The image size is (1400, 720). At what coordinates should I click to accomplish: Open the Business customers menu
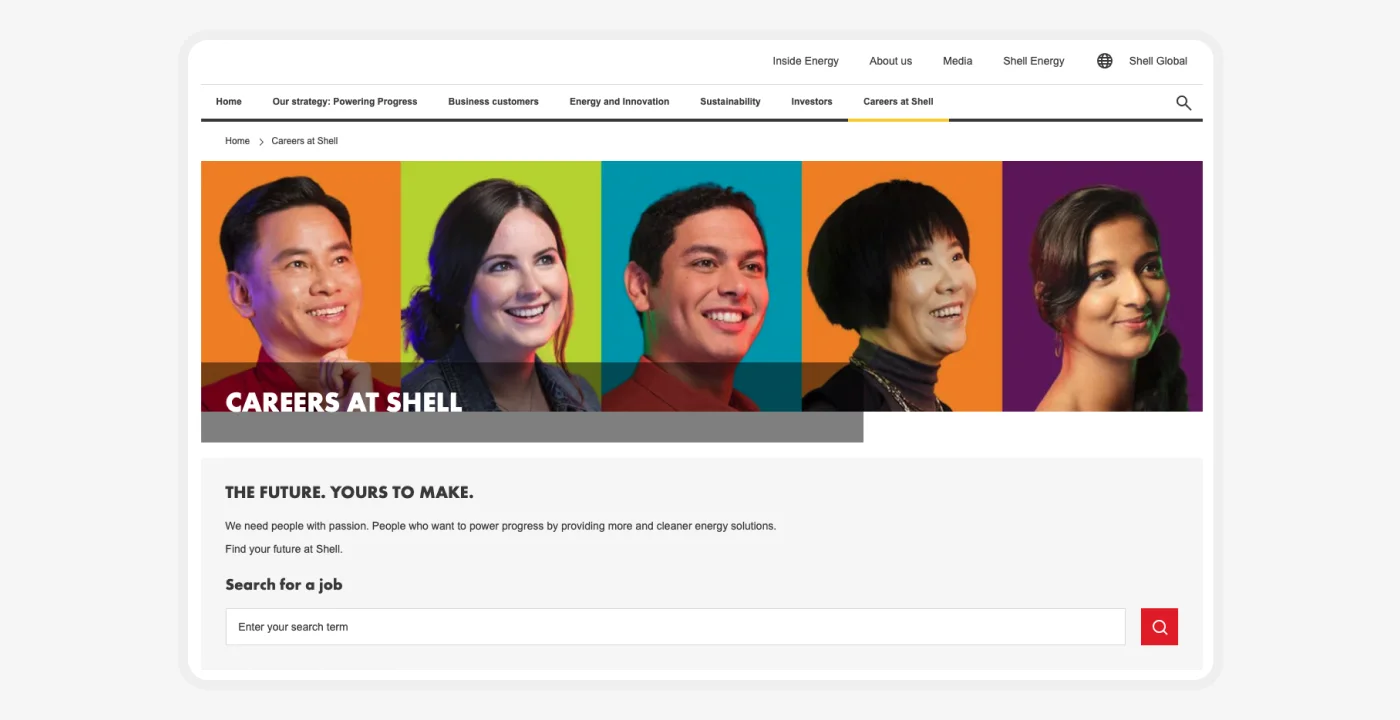pos(493,102)
